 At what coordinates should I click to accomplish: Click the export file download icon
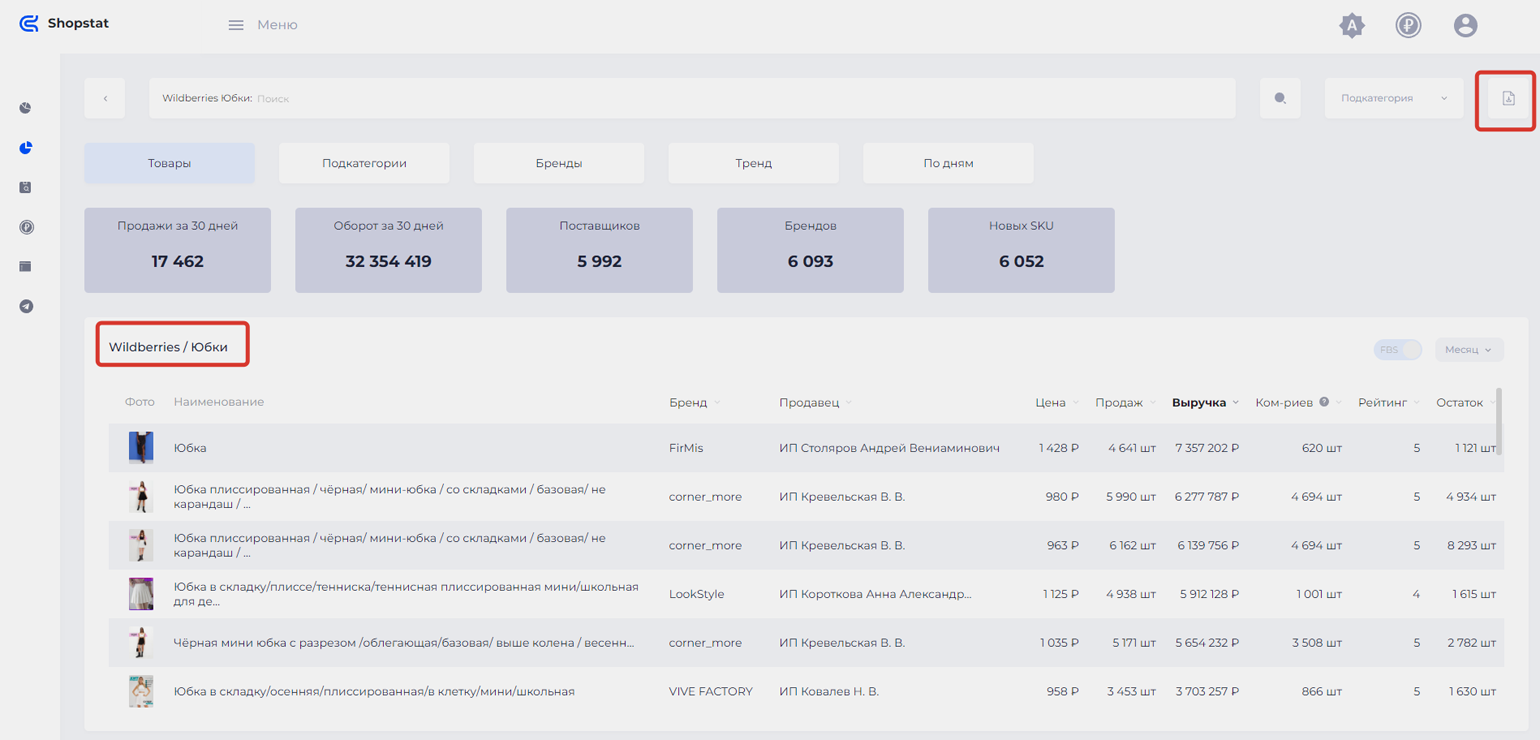(1508, 98)
